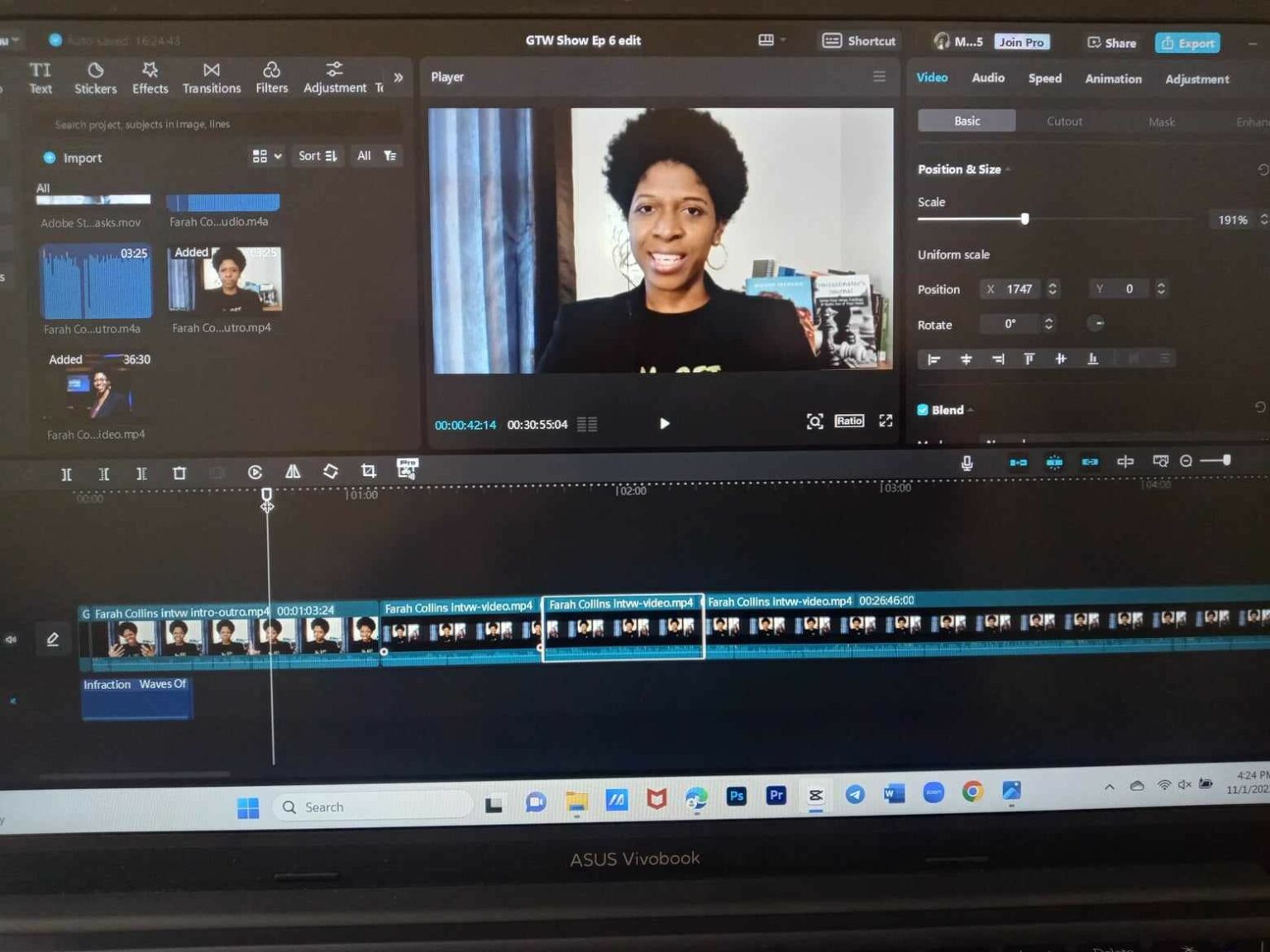1270x952 pixels.
Task: Open the voiceover Record microphone icon
Action: 966,462
